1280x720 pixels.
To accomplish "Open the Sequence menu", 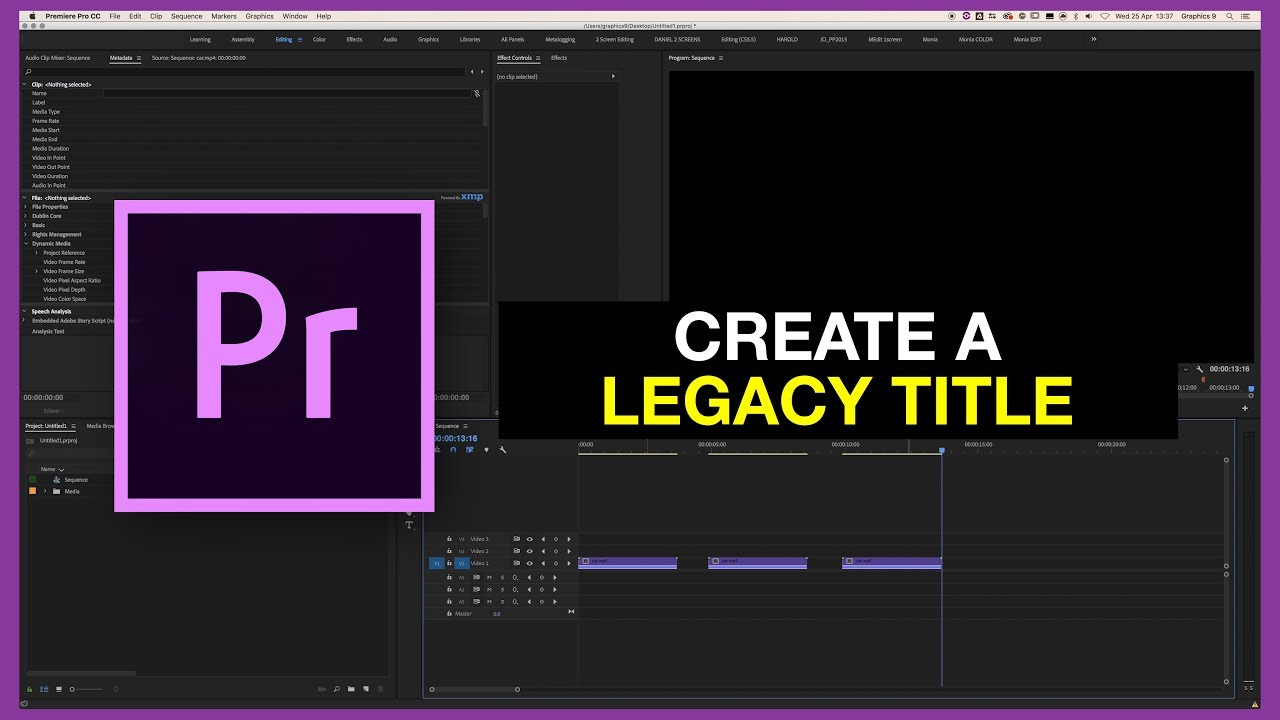I will pyautogui.click(x=187, y=16).
